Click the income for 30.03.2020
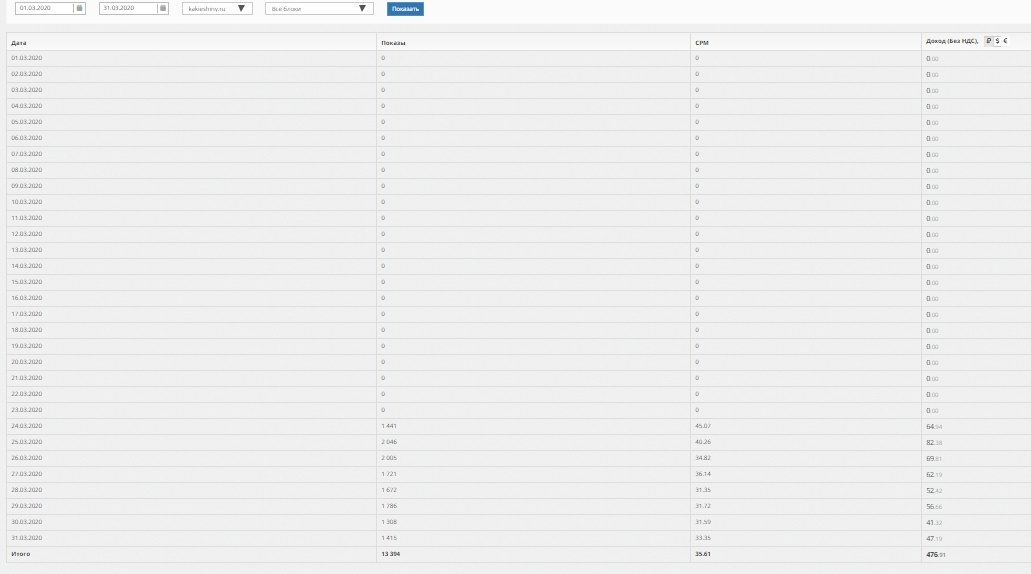The height and width of the screenshot is (574, 1031). pos(934,523)
